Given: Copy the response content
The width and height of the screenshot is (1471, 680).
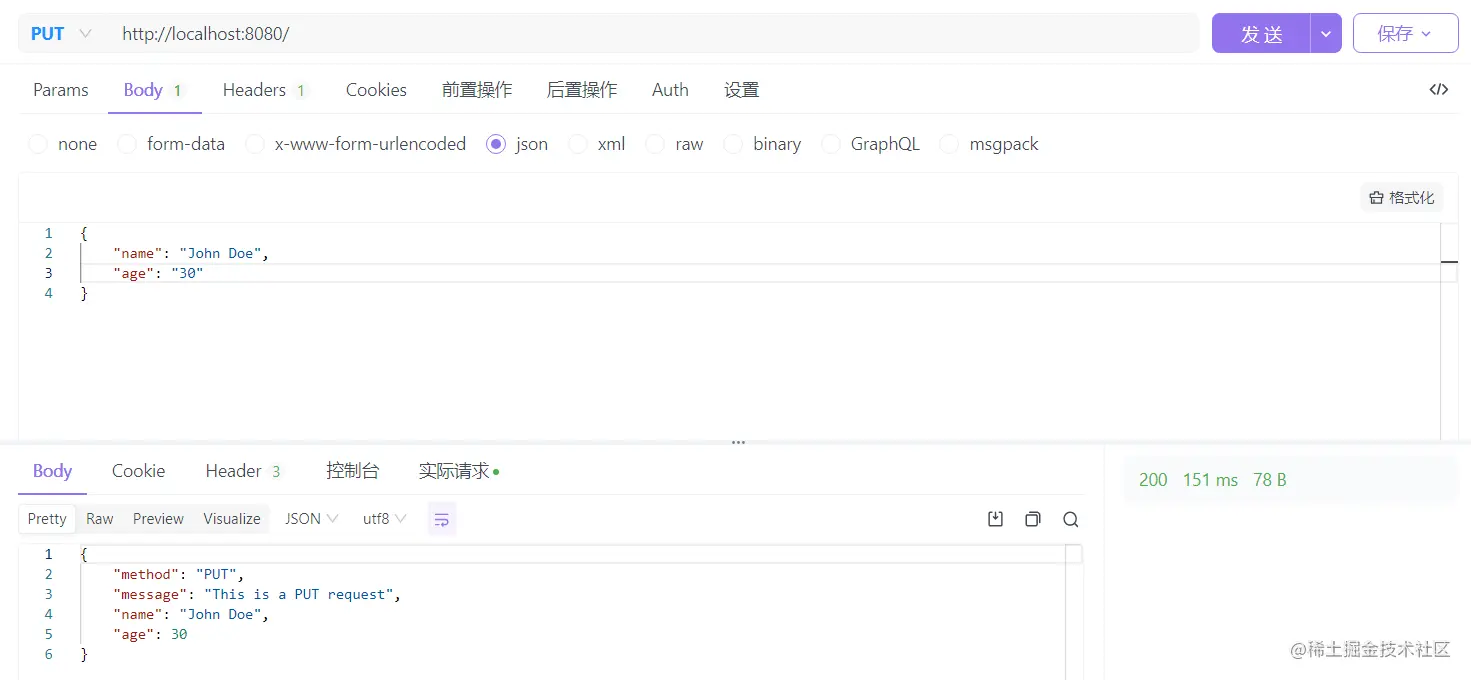Looking at the screenshot, I should [x=1033, y=519].
